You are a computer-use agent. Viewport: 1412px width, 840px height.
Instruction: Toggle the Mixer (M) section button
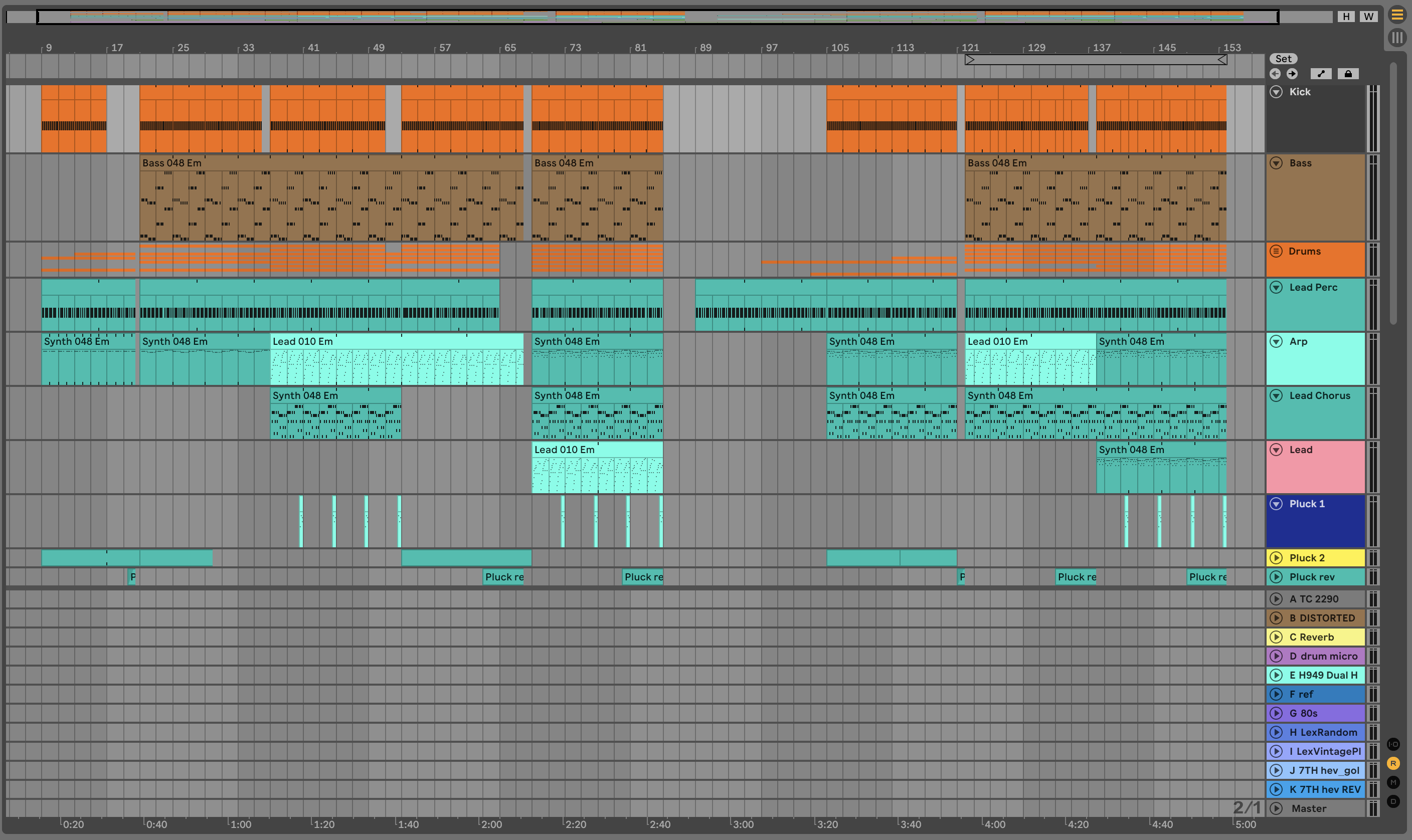coord(1393,782)
